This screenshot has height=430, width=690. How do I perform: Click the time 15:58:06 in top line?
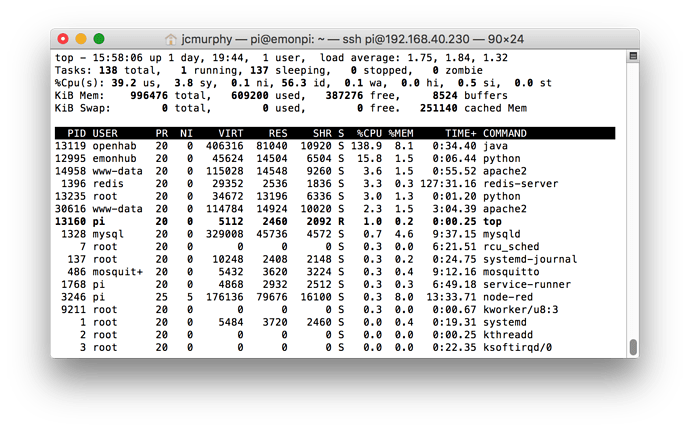pyautogui.click(x=117, y=58)
